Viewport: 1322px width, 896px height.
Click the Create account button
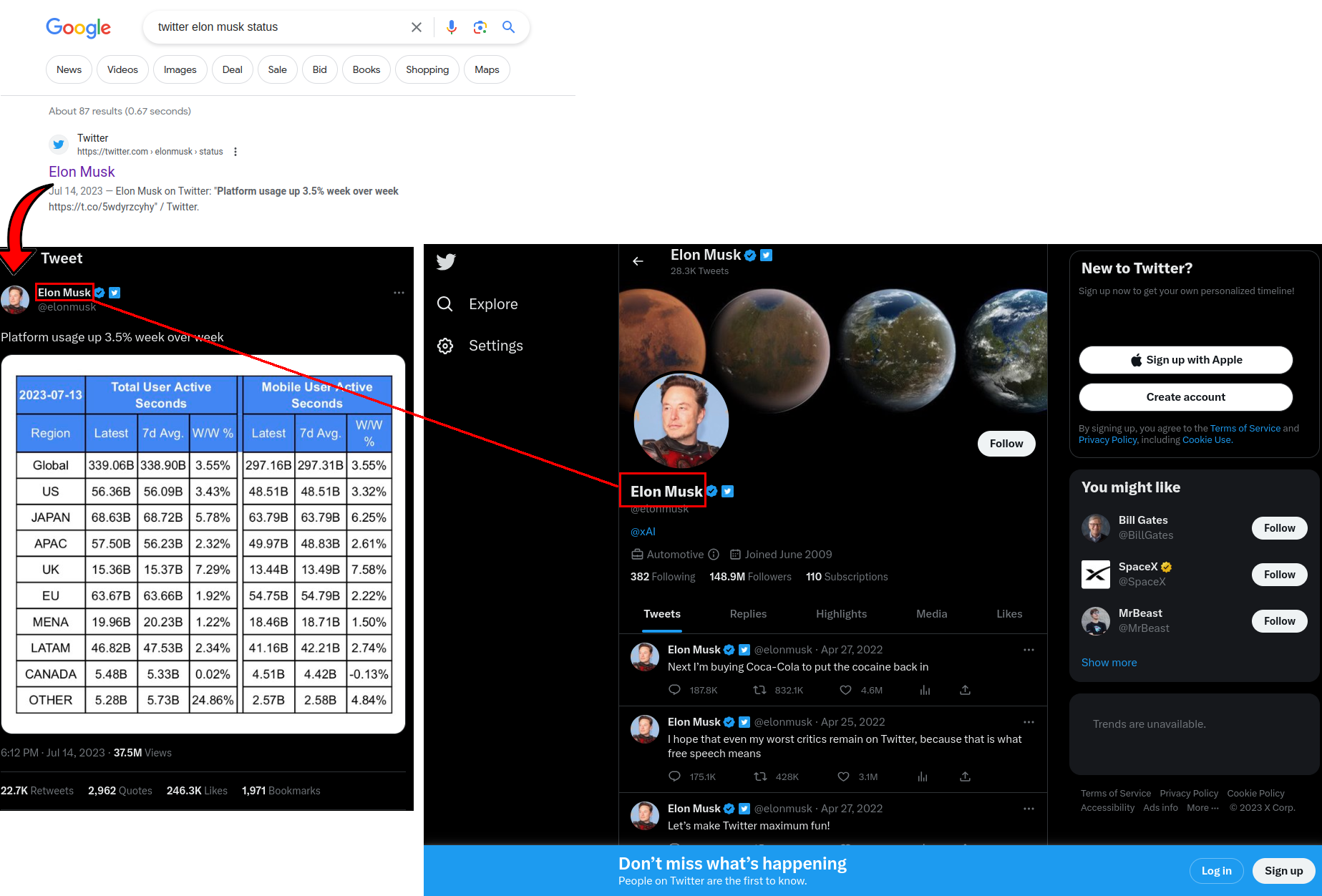(x=1186, y=397)
